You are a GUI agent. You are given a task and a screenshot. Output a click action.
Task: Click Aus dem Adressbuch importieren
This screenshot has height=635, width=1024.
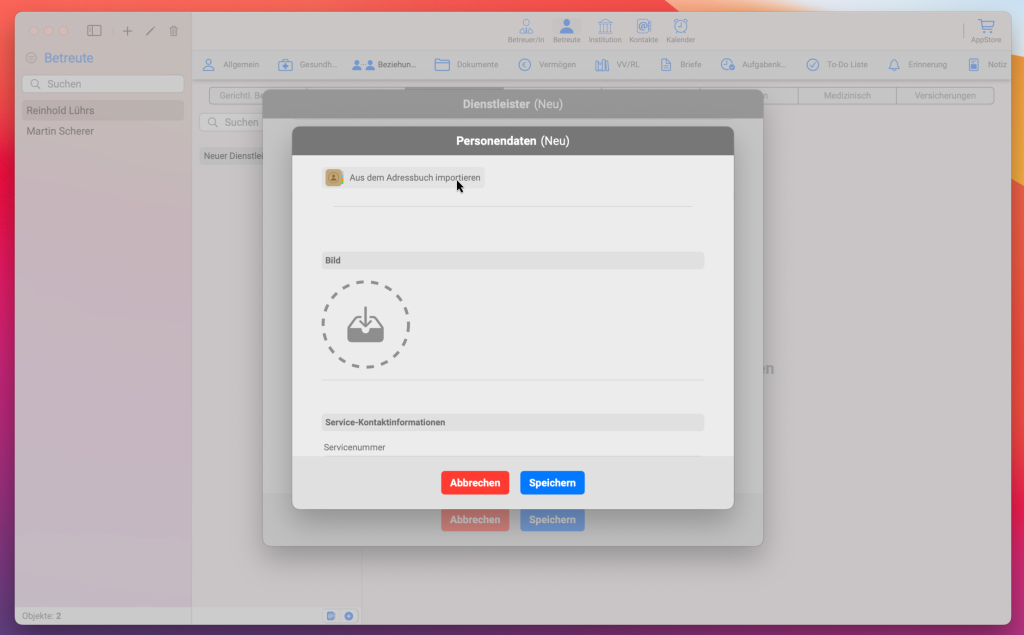[x=403, y=178]
